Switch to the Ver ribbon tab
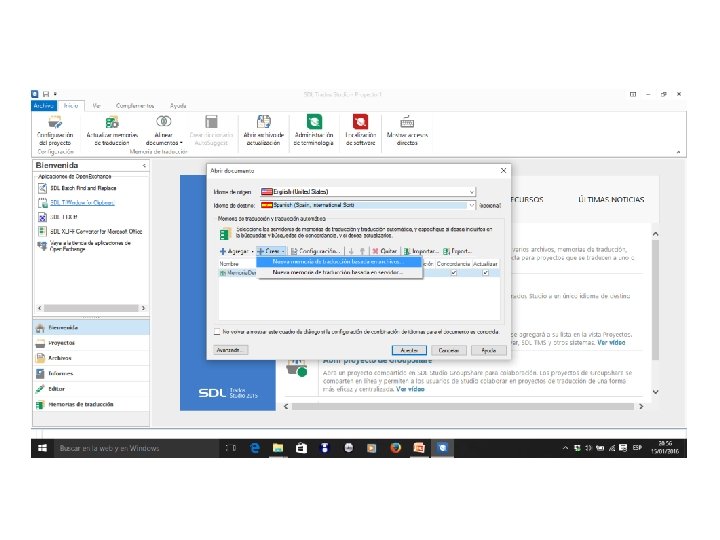This screenshot has width=720, height=540. (96, 106)
